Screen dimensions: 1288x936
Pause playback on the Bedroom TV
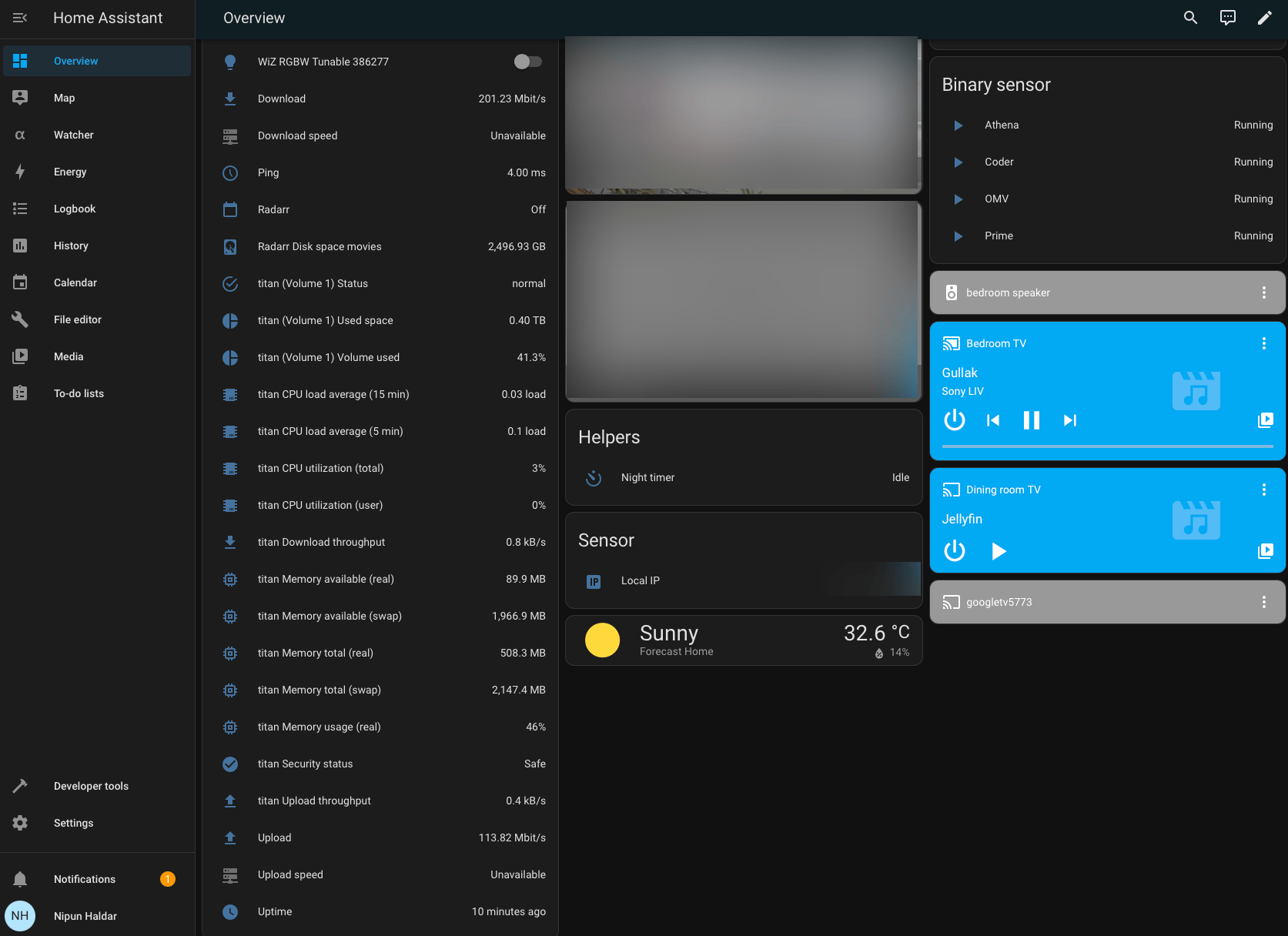click(1031, 420)
